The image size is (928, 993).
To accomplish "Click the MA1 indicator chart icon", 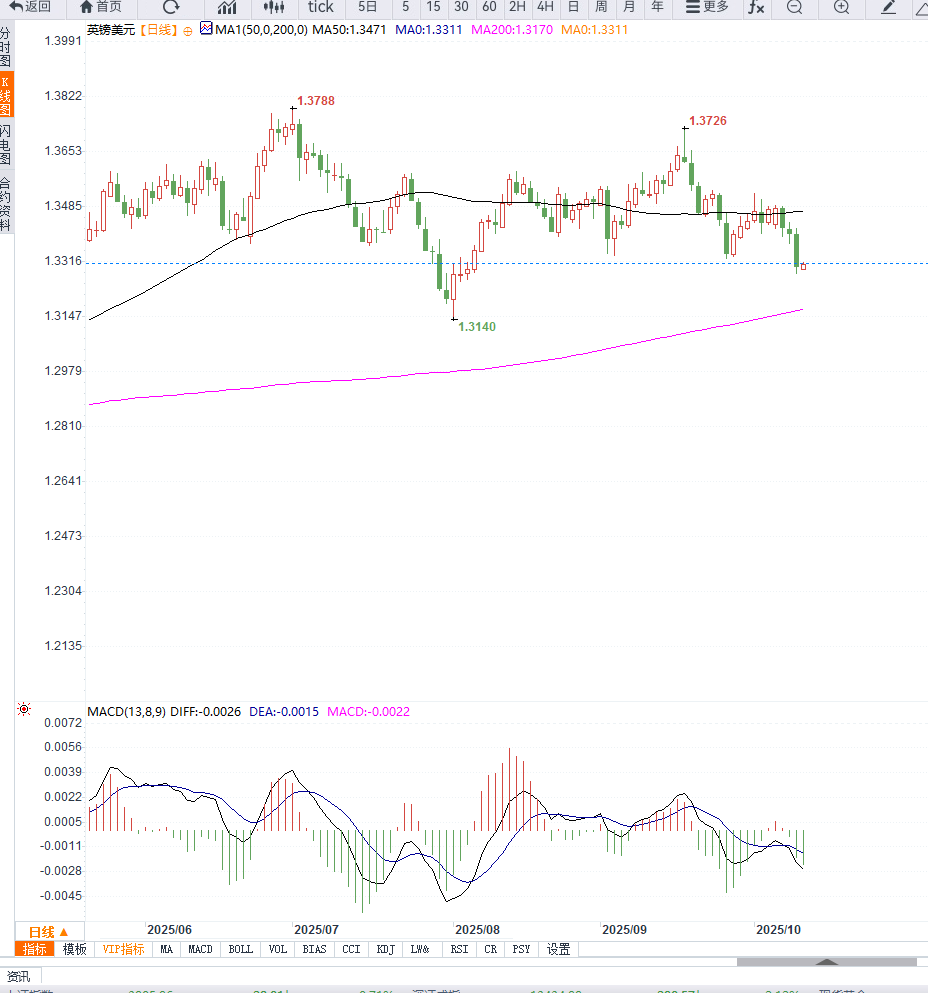I will coord(206,28).
